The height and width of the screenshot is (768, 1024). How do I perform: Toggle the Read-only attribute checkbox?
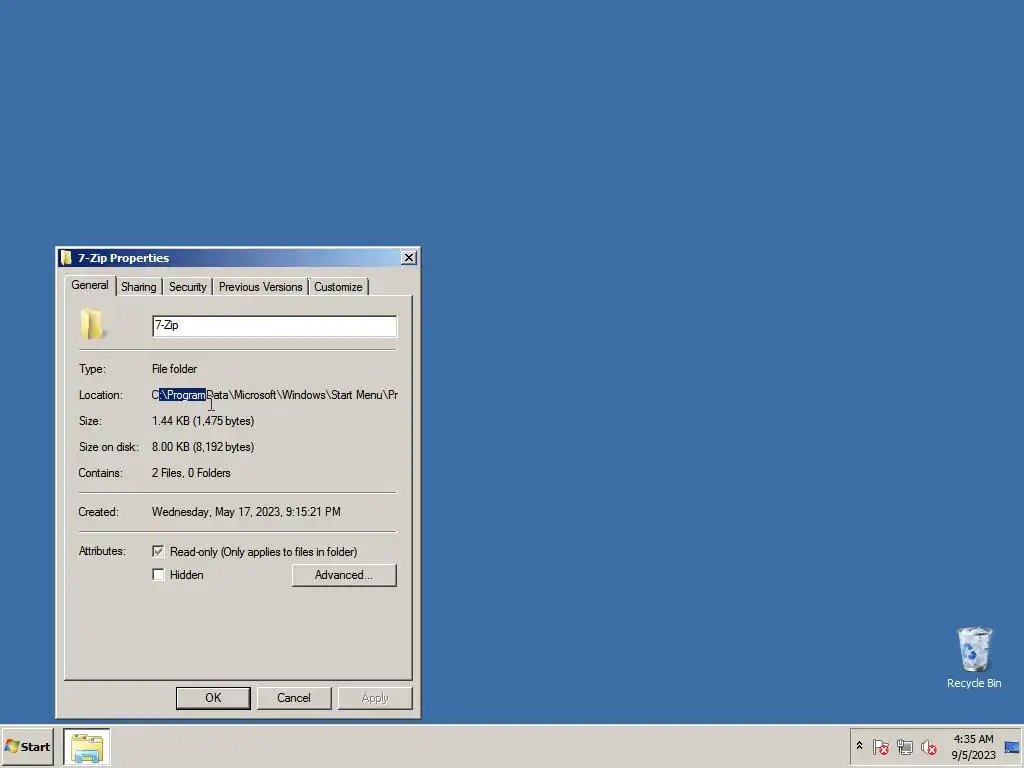[158, 552]
